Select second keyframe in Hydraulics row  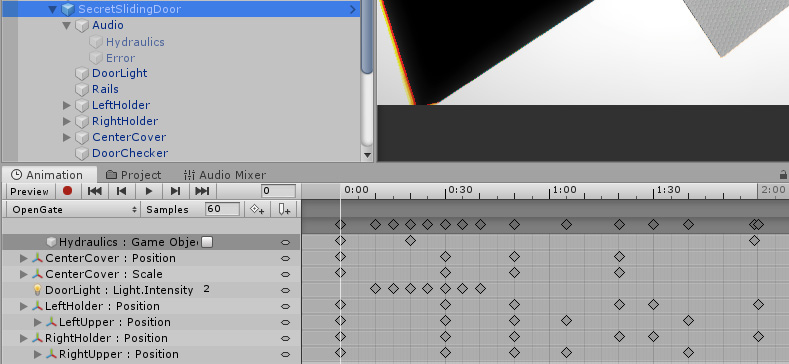point(411,241)
